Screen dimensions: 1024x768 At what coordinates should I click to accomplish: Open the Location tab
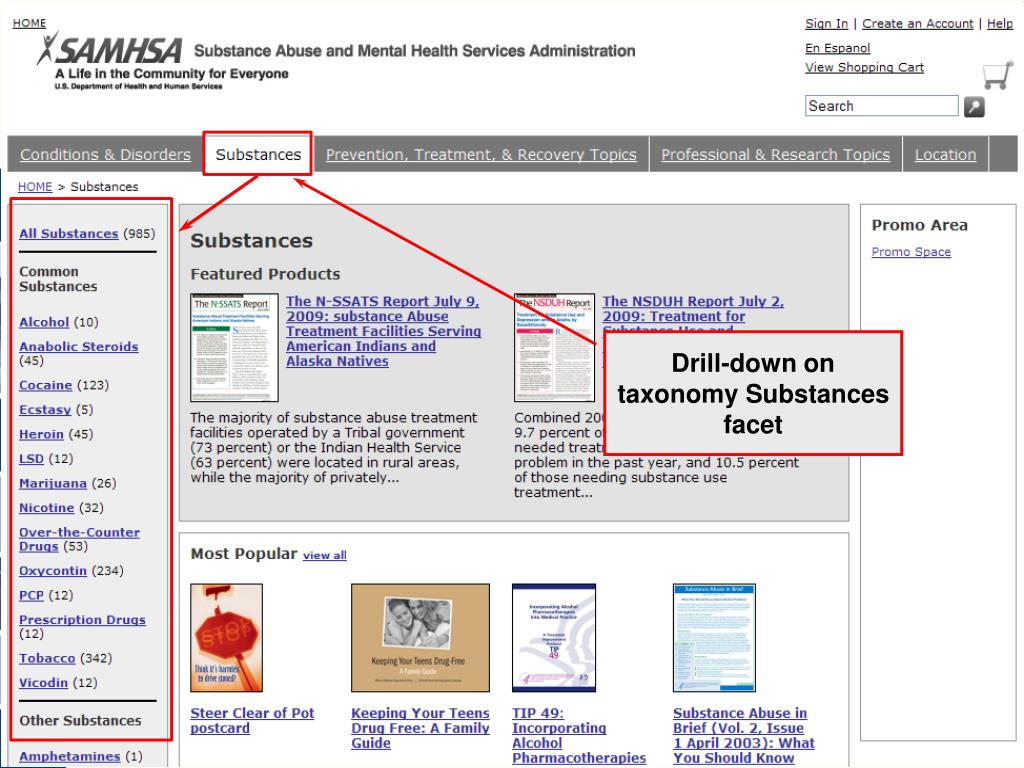coord(945,155)
